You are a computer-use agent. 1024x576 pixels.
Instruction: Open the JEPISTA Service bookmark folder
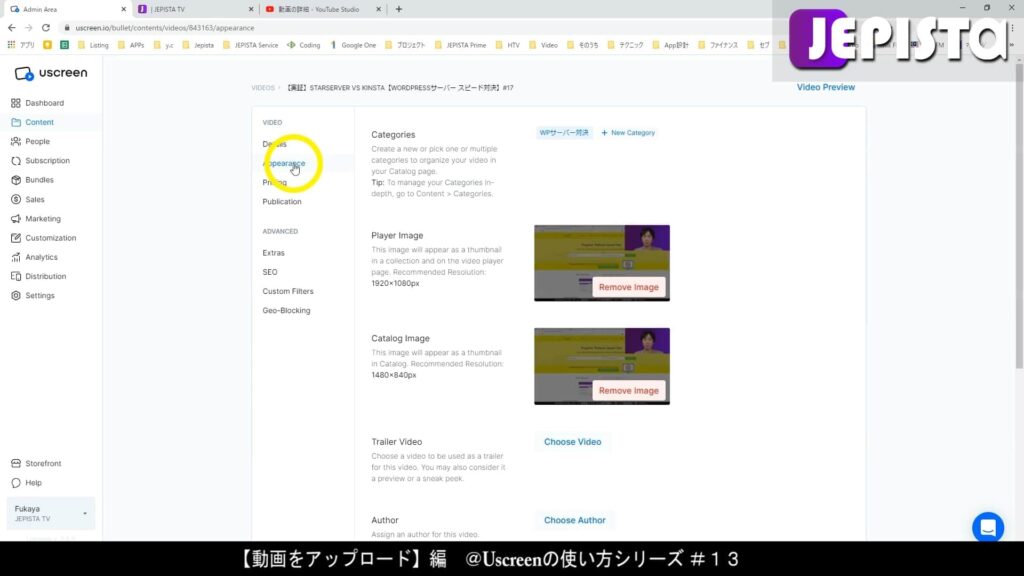(x=250, y=45)
